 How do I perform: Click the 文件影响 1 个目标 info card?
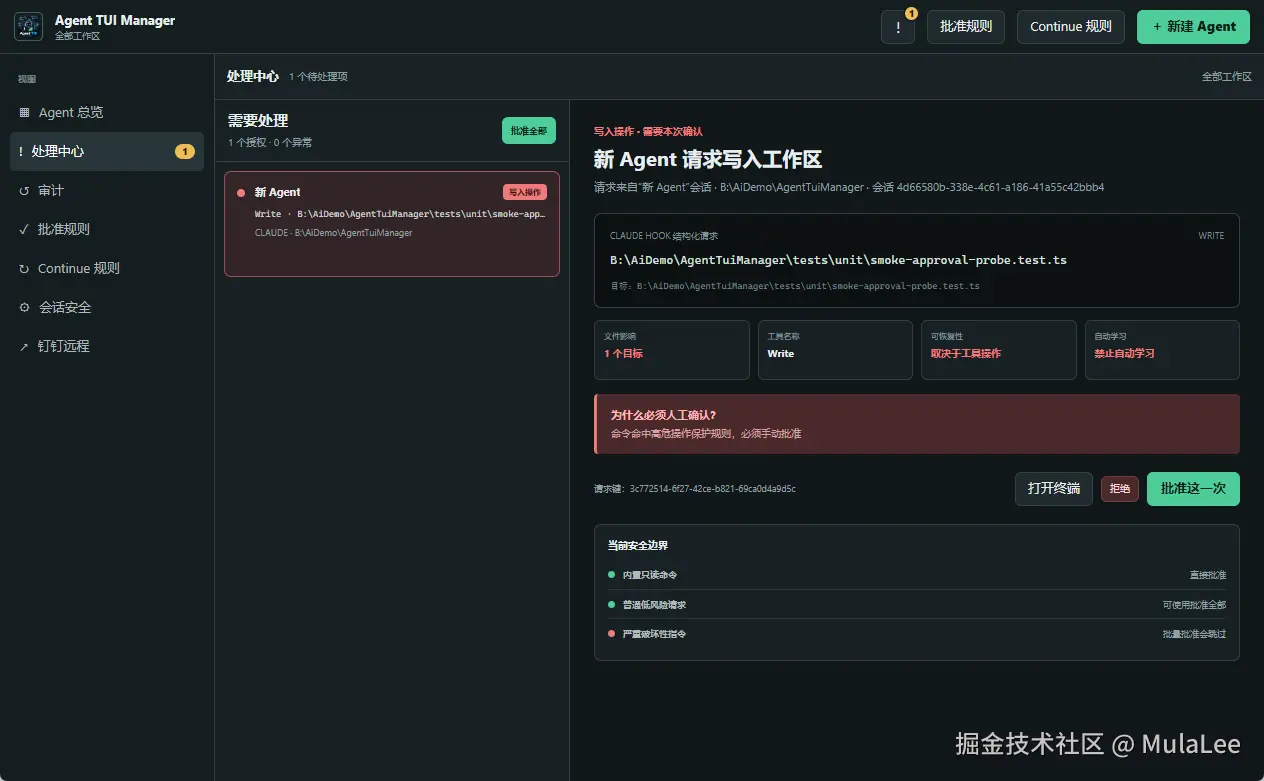[x=672, y=350]
